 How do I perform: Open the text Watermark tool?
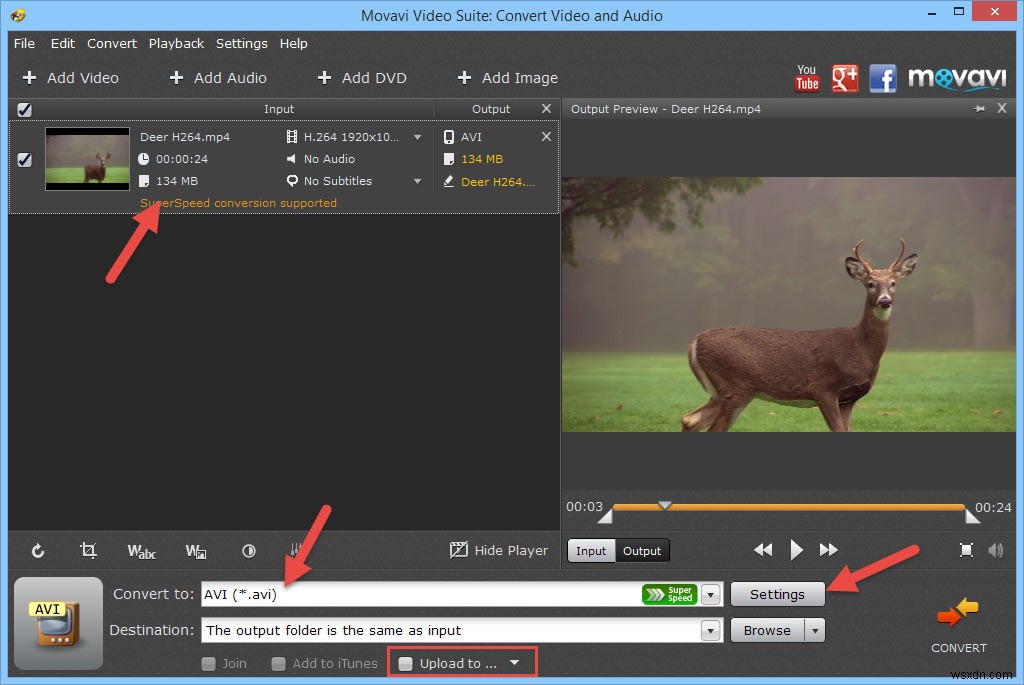click(141, 551)
